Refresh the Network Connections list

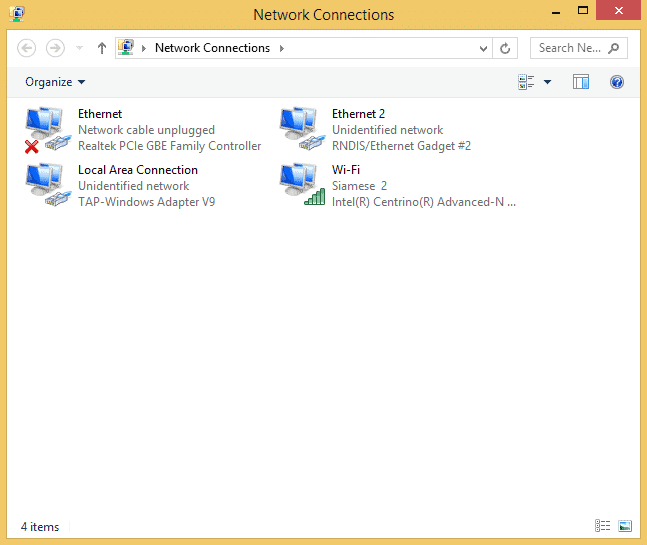coord(505,48)
